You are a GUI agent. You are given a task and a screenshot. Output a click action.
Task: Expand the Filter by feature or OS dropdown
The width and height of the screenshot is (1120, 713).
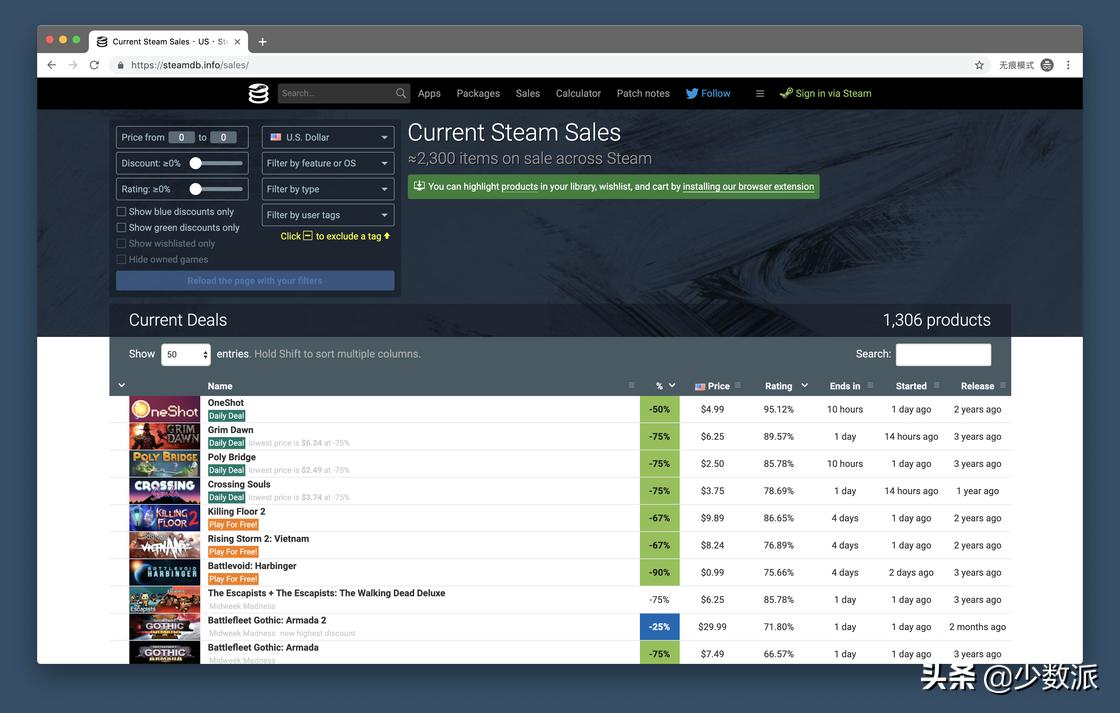click(328, 163)
